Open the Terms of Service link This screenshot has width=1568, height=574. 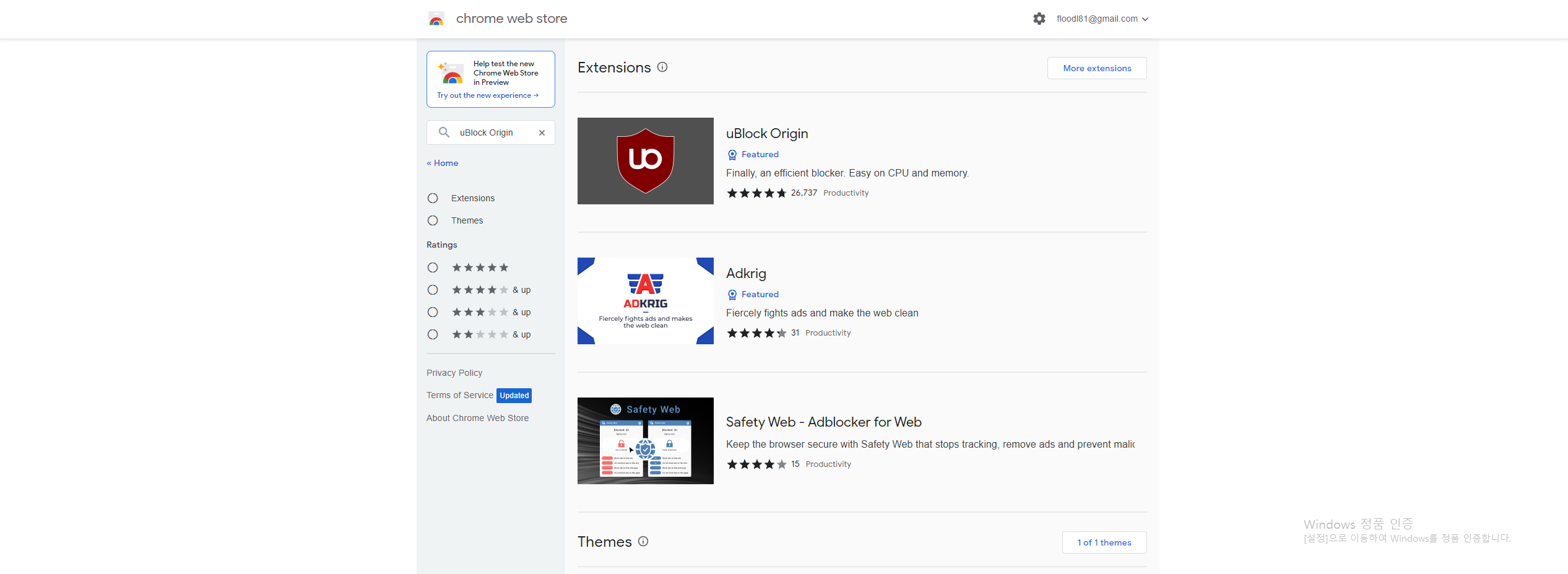tap(460, 395)
